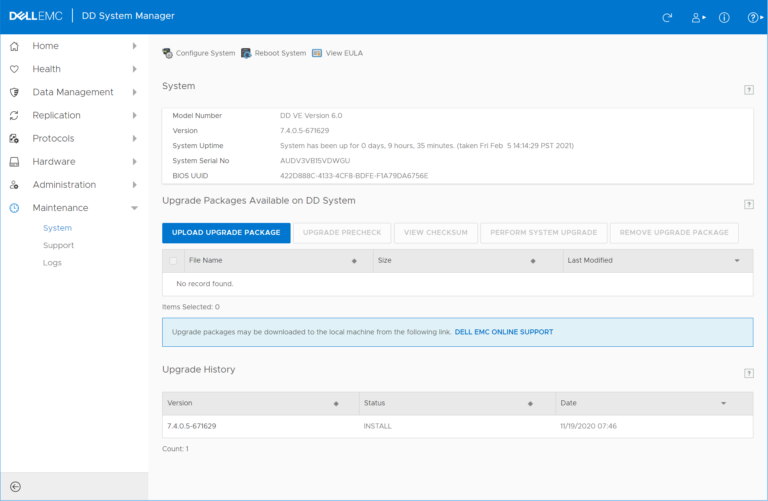Image resolution: width=768 pixels, height=501 pixels.
Task: Click the system serial AUDV3VB15VDWGU value
Action: pyautogui.click(x=315, y=161)
